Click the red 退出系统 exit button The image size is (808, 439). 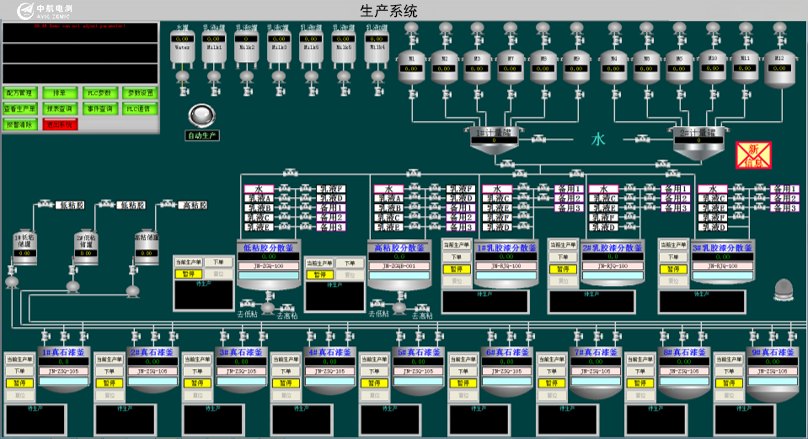pos(60,125)
